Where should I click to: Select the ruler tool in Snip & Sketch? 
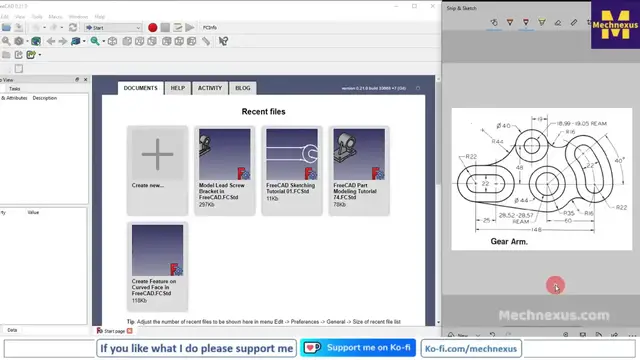click(573, 22)
